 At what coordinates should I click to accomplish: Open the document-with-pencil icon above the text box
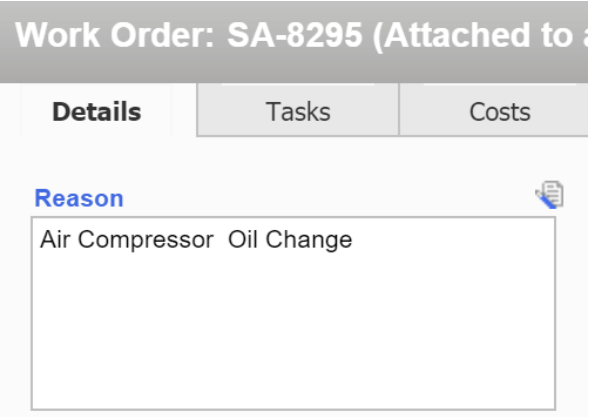coord(550,195)
